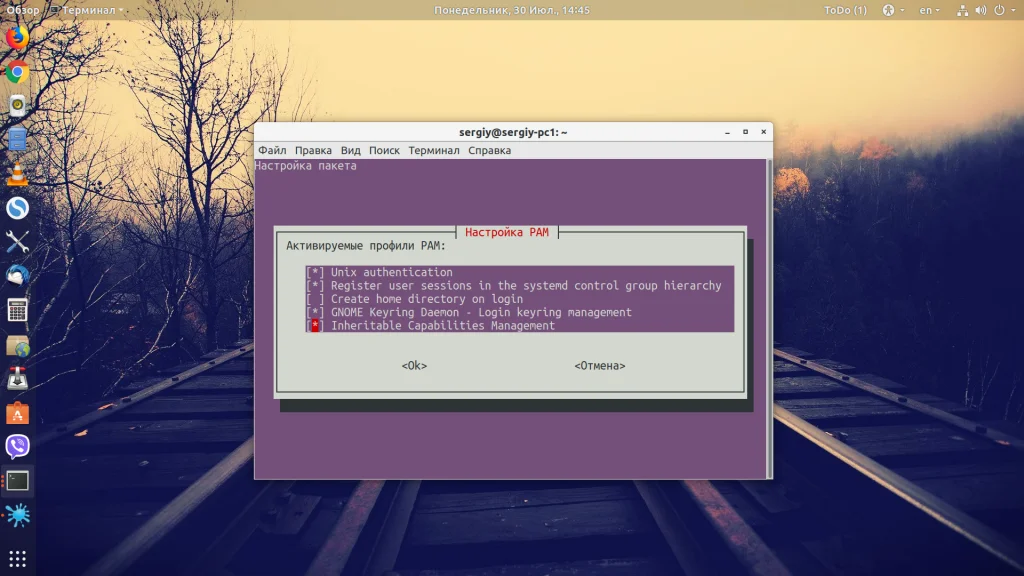Screen dimensions: 1024x576
Task: Open the wrench and screwdriver tools icon
Action: click(x=18, y=242)
